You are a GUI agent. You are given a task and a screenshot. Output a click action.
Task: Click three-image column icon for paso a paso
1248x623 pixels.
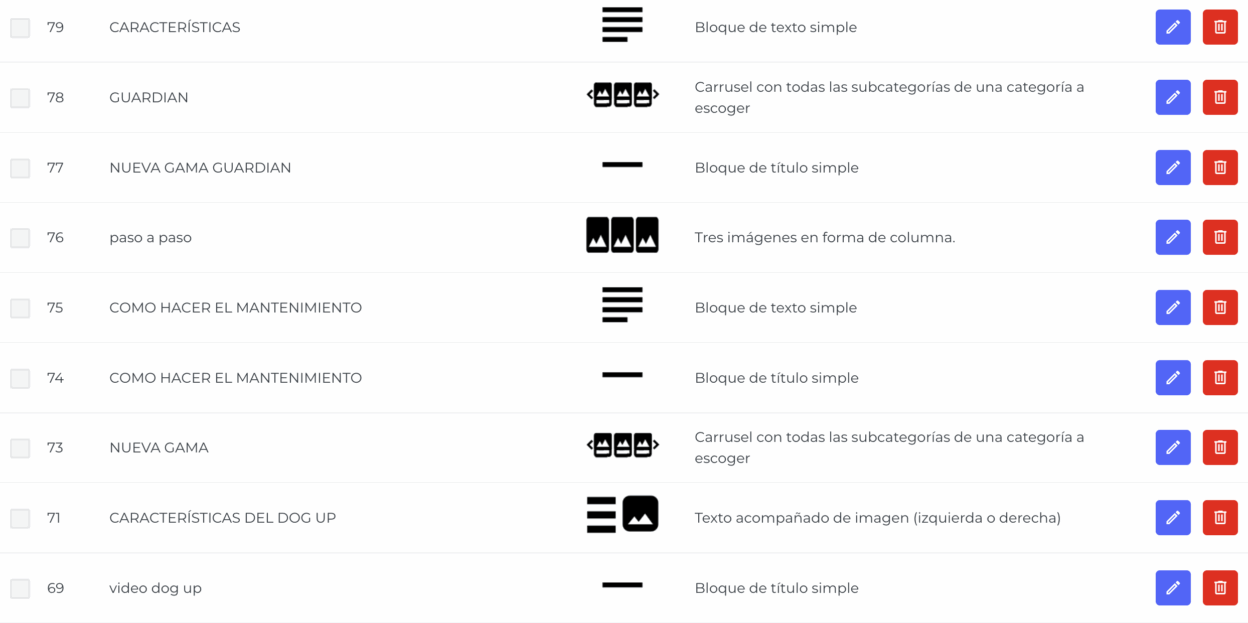click(622, 235)
